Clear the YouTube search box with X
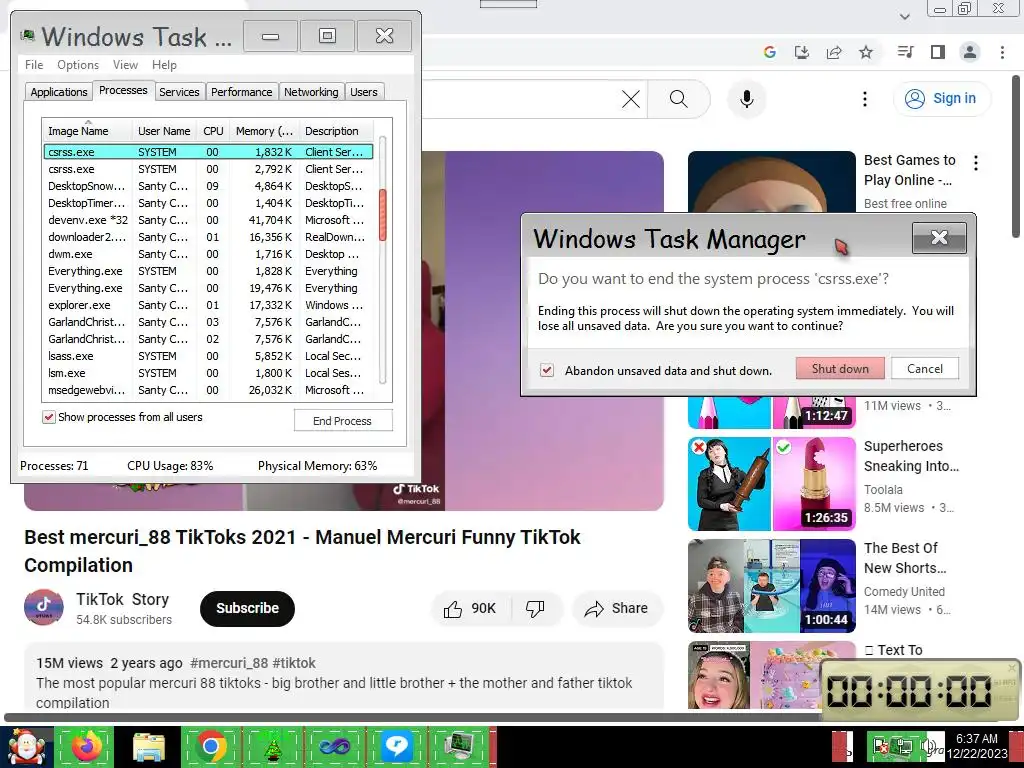This screenshot has width=1024, height=768. pos(631,99)
